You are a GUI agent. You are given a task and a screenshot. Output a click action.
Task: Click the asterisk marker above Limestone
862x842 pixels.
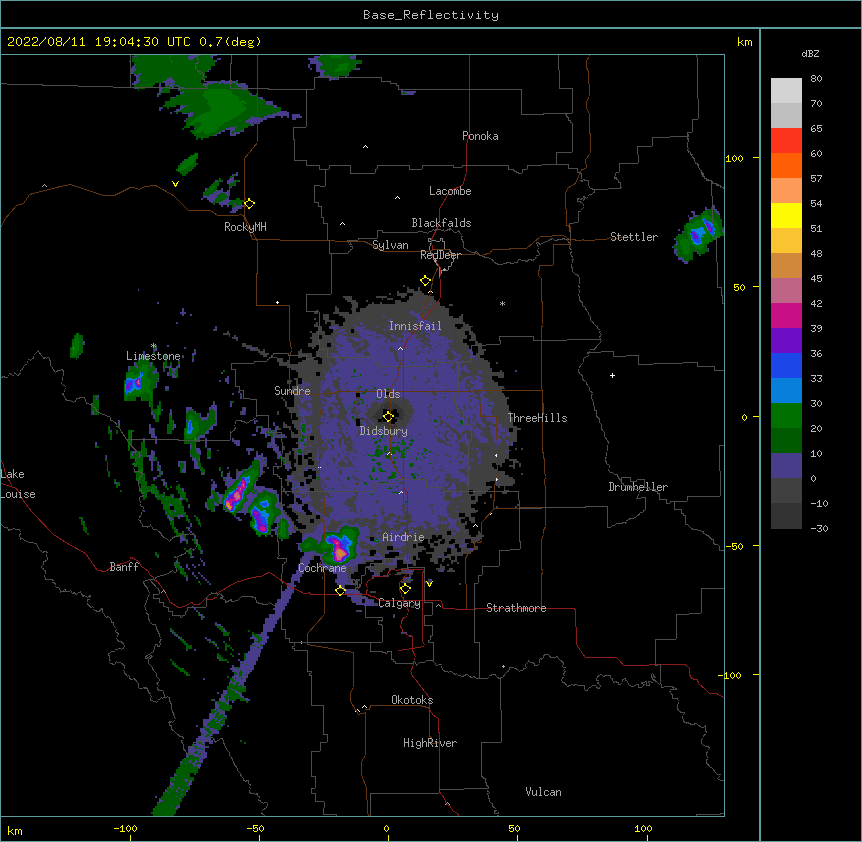tap(154, 346)
